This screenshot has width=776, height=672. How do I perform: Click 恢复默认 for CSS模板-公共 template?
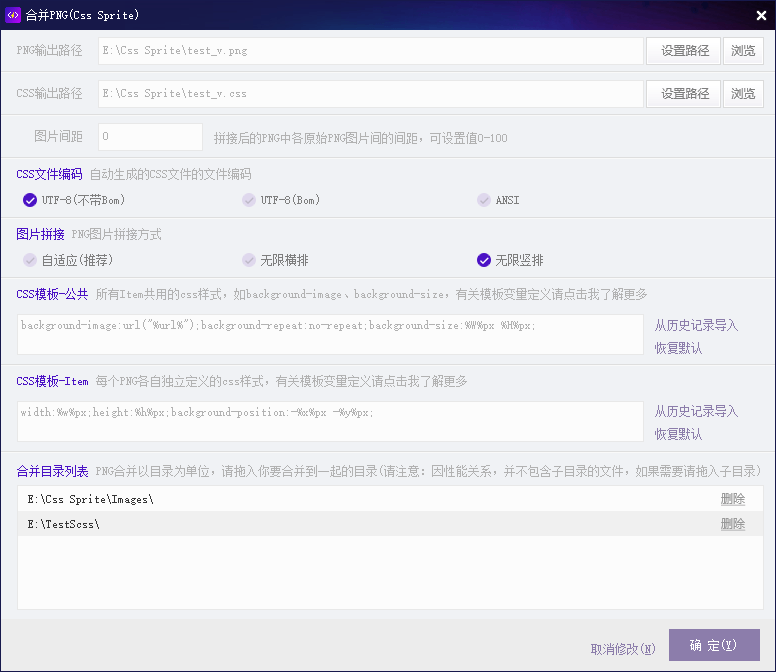point(678,348)
